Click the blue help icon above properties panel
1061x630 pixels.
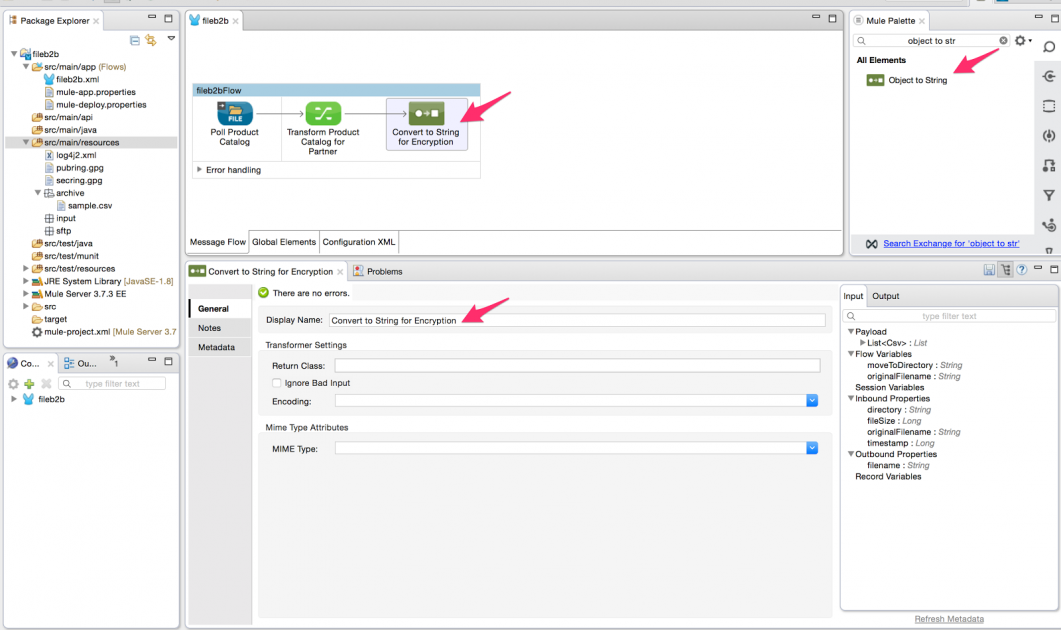click(1022, 268)
